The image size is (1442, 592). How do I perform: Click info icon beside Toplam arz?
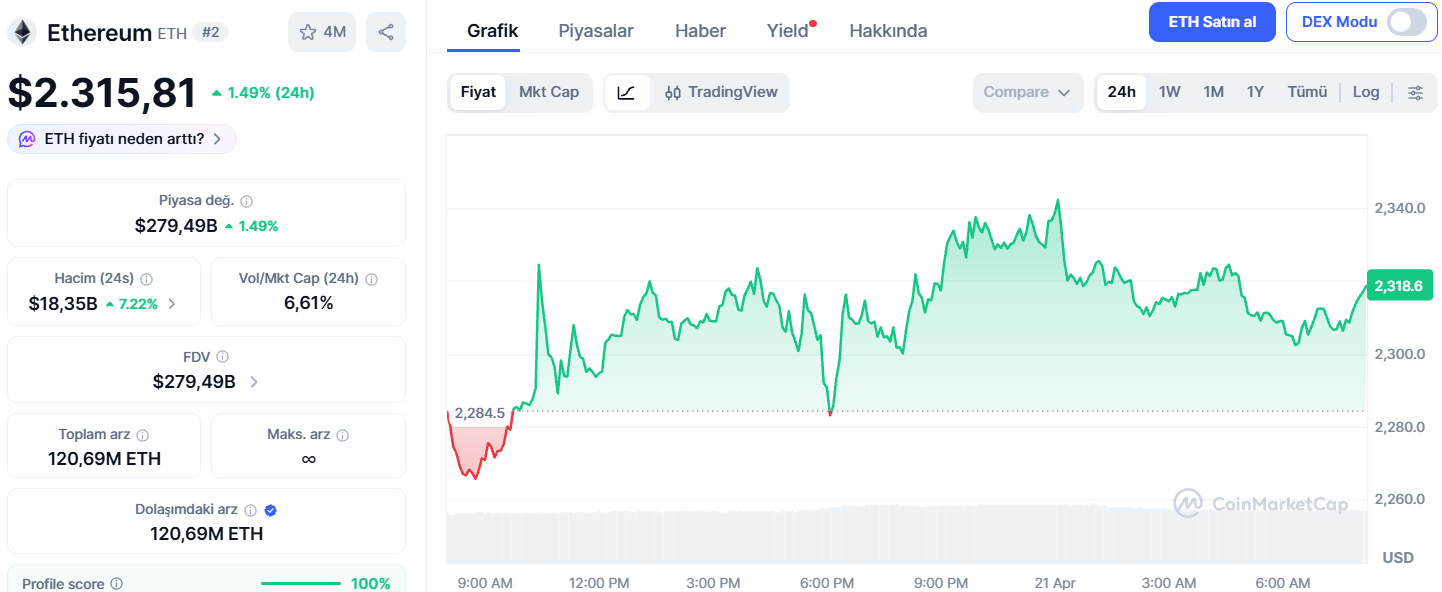point(143,435)
